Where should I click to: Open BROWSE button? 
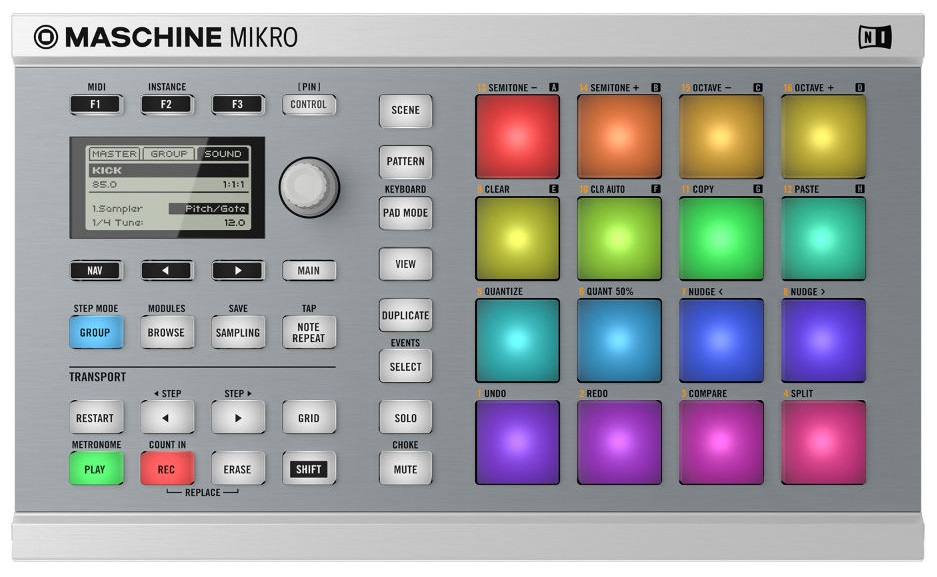click(167, 333)
